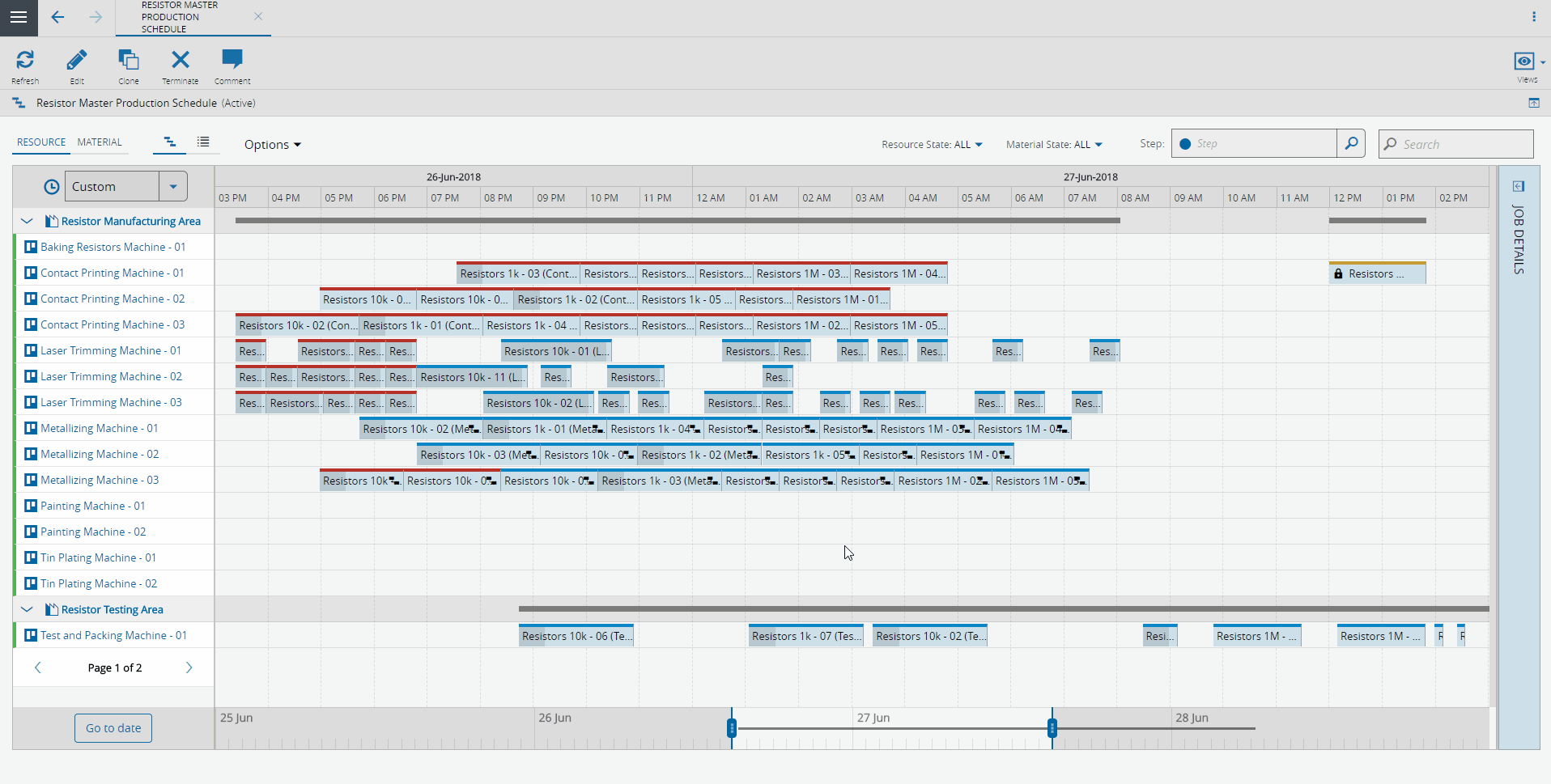Open Tin Plating Machine - 02 resource

[99, 584]
